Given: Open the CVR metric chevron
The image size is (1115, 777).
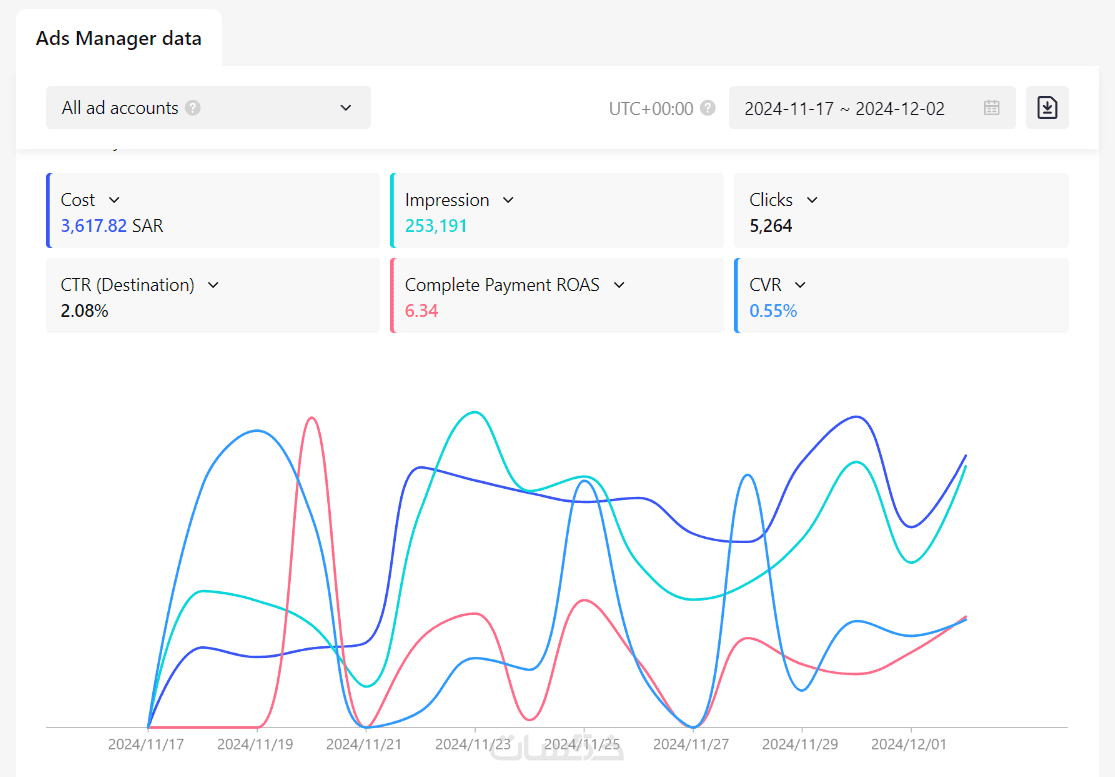Looking at the screenshot, I should tap(800, 285).
